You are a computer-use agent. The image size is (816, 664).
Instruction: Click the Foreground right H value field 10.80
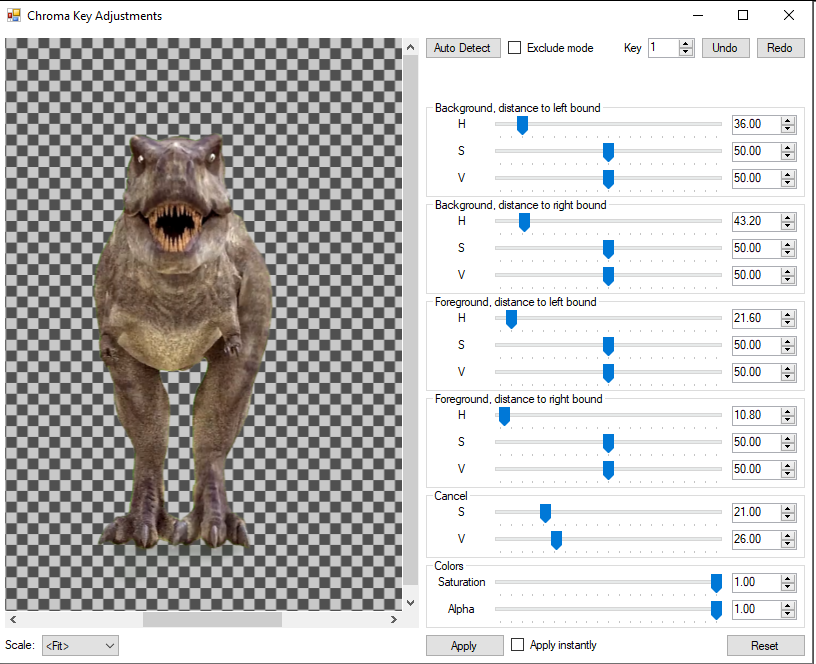coord(756,415)
